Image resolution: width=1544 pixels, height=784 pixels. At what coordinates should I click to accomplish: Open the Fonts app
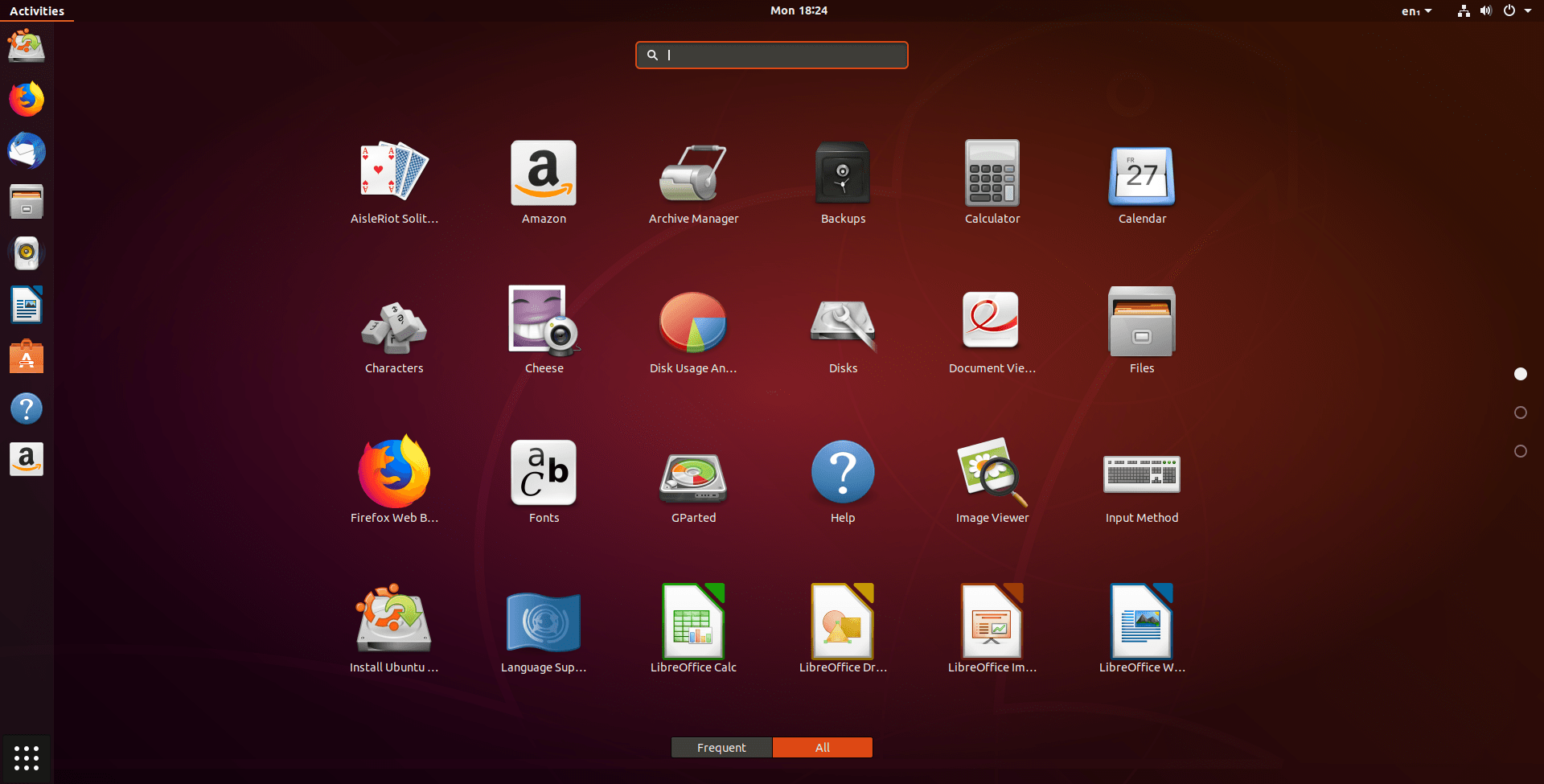click(x=544, y=481)
